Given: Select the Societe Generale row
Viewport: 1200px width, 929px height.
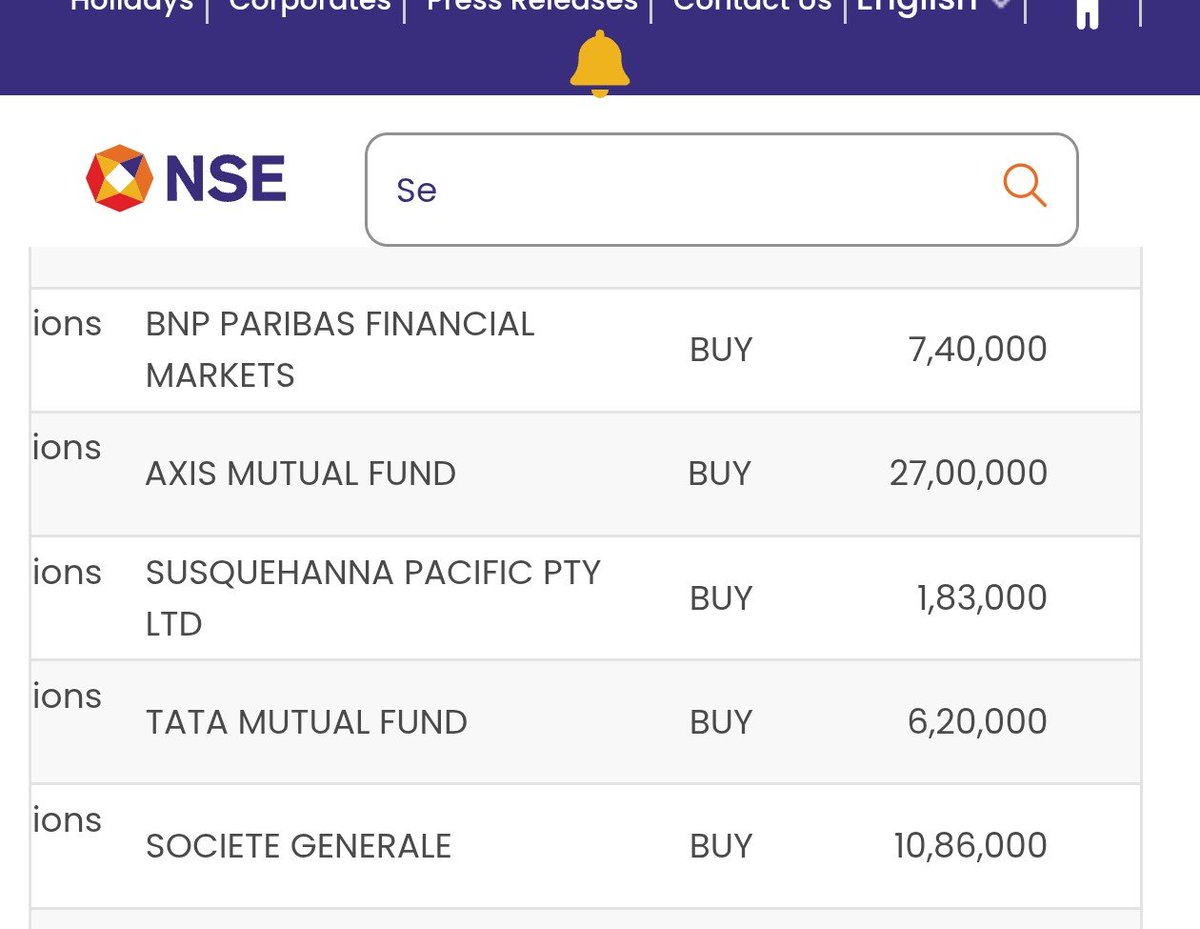Looking at the screenshot, I should [586, 846].
